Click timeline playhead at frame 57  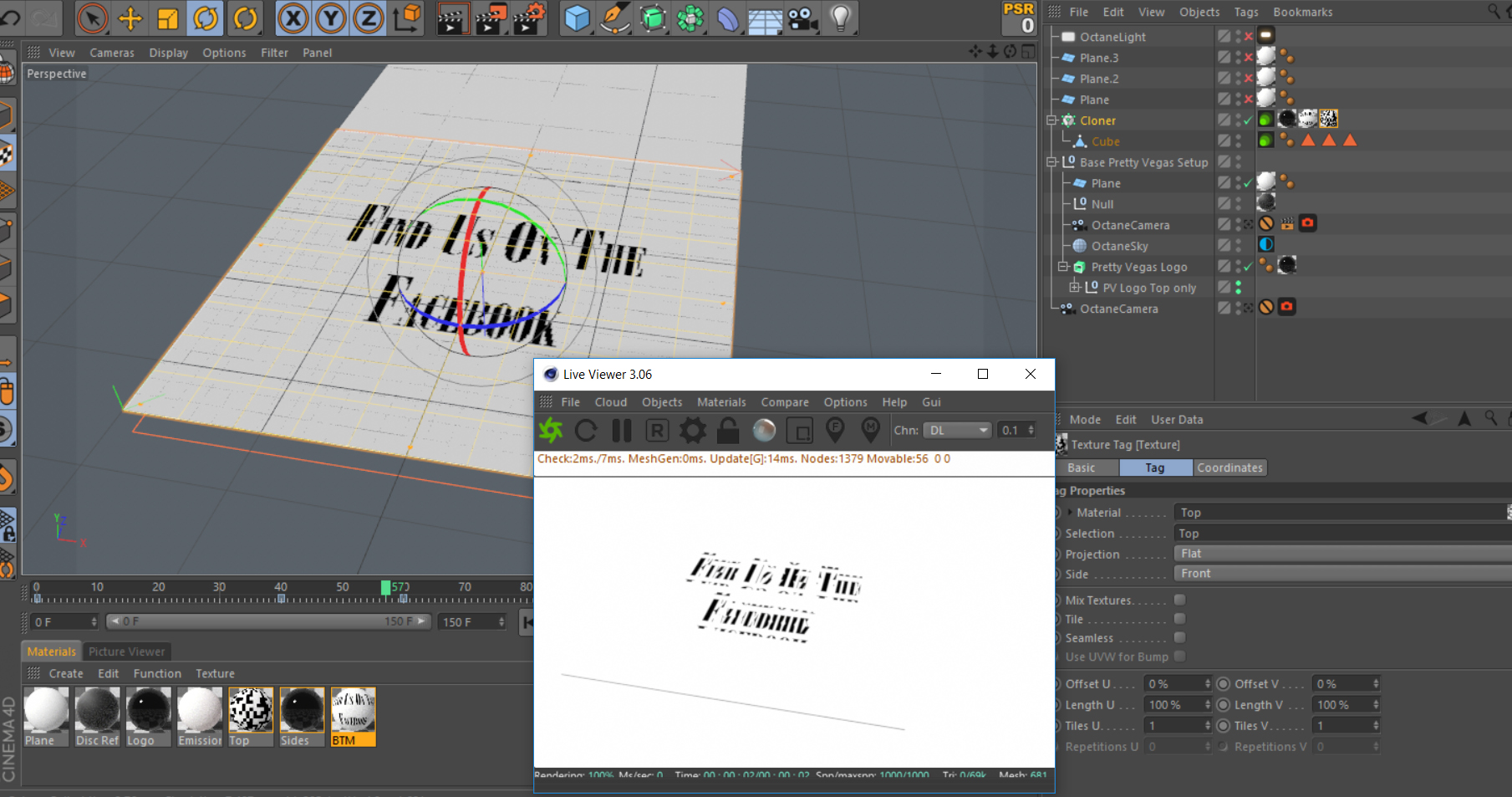click(385, 588)
